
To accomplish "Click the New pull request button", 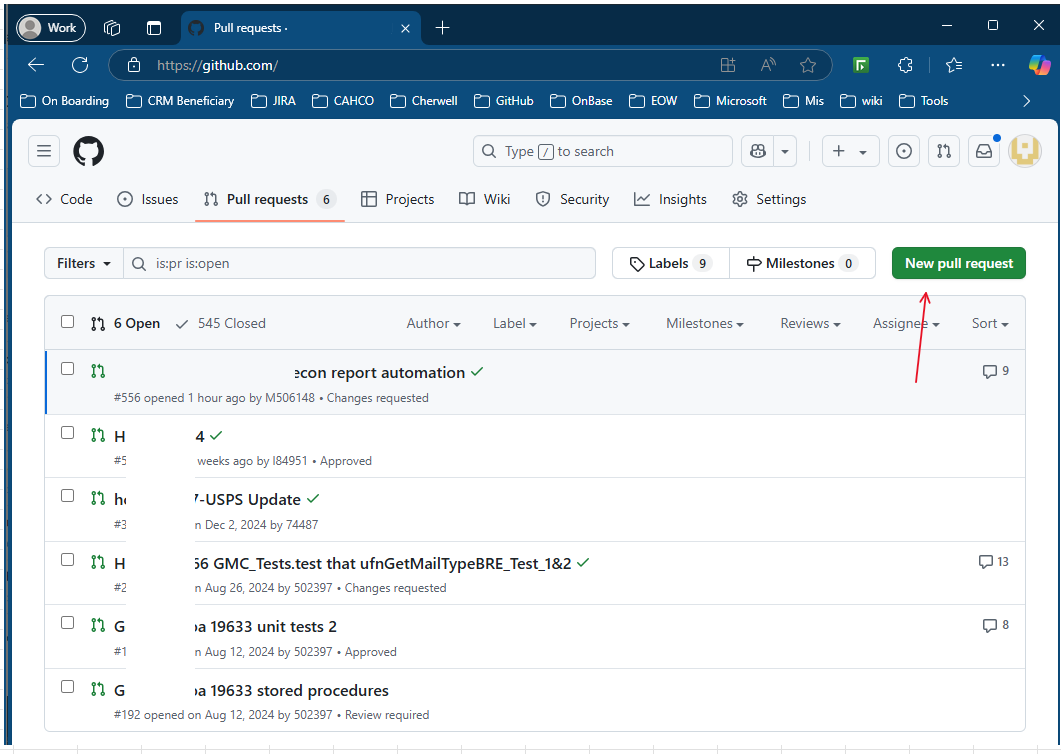I will 958,263.
